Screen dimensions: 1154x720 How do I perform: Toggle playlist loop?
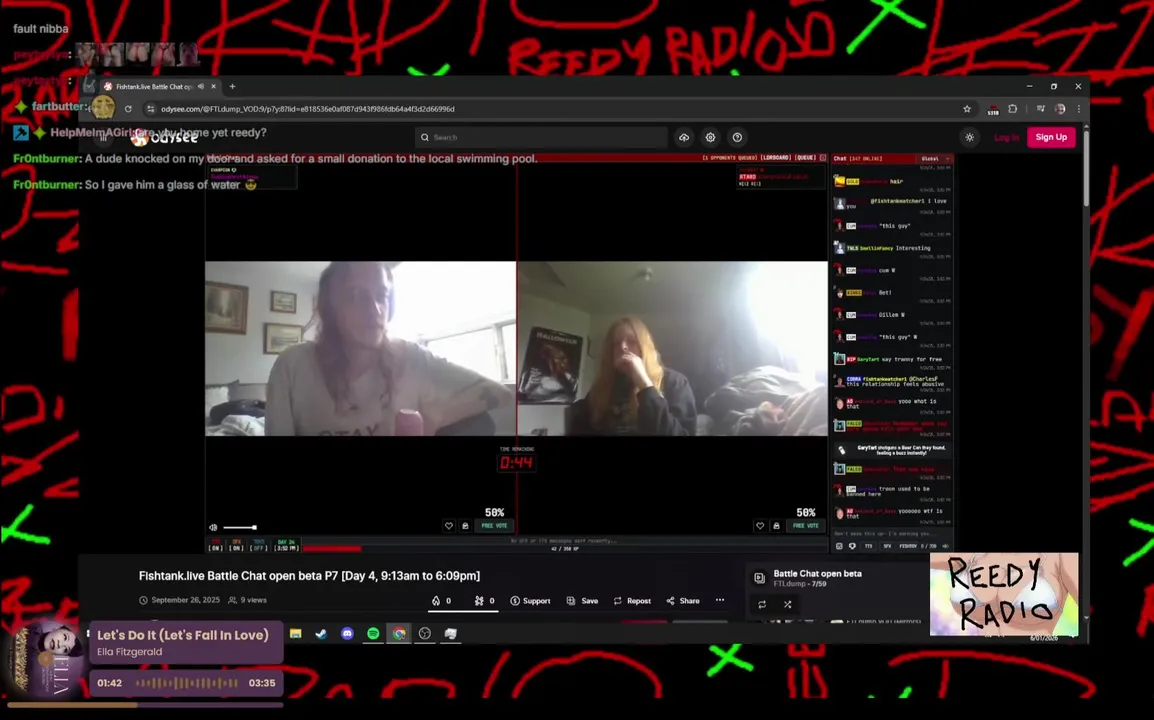(762, 604)
